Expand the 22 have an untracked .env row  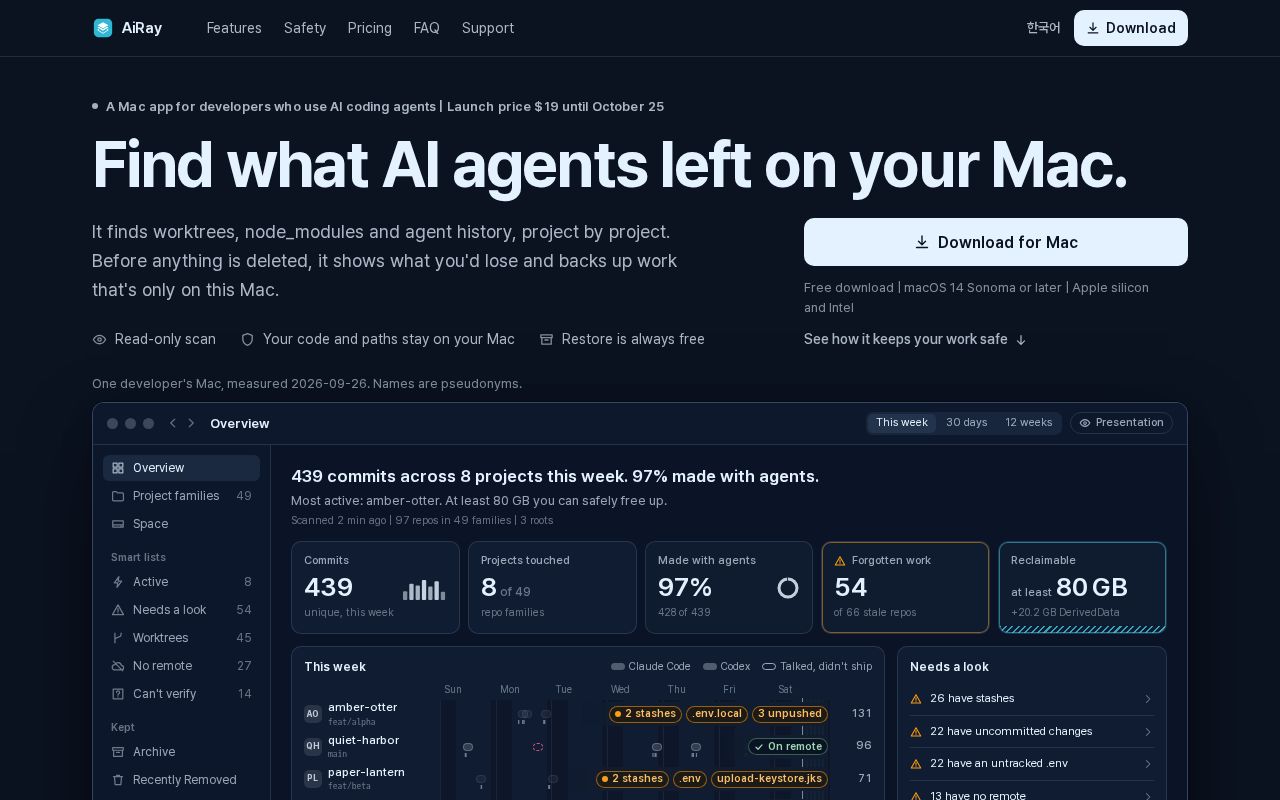pos(1032,764)
